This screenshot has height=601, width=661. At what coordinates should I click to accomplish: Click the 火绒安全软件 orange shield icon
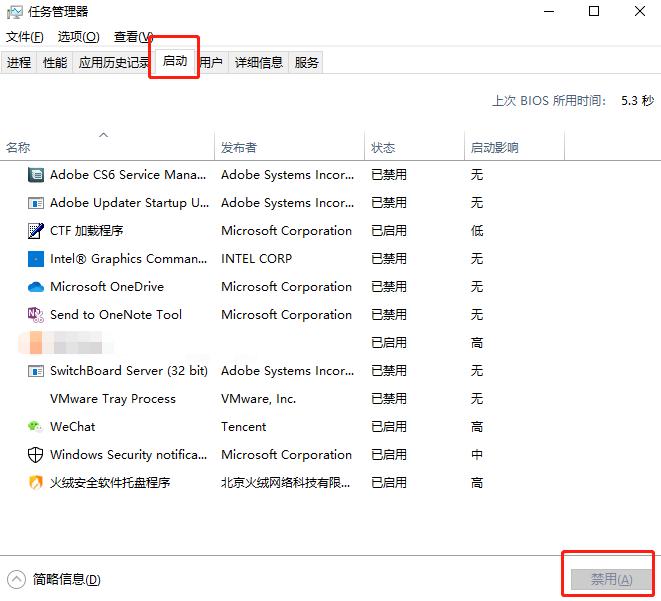pos(36,483)
